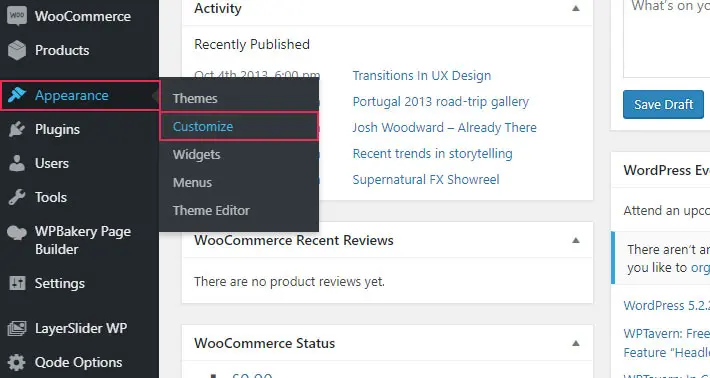The width and height of the screenshot is (710, 378).
Task: Open the Transitions In UX Design post
Action: (x=422, y=76)
